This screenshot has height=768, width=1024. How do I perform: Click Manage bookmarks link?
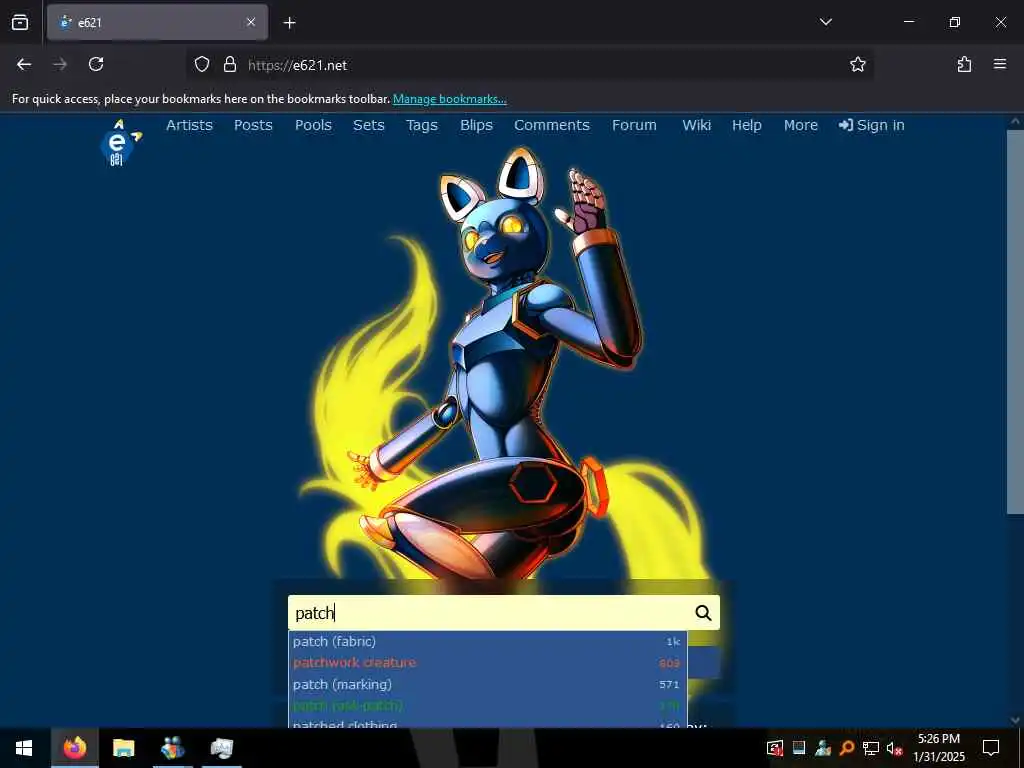click(x=449, y=99)
